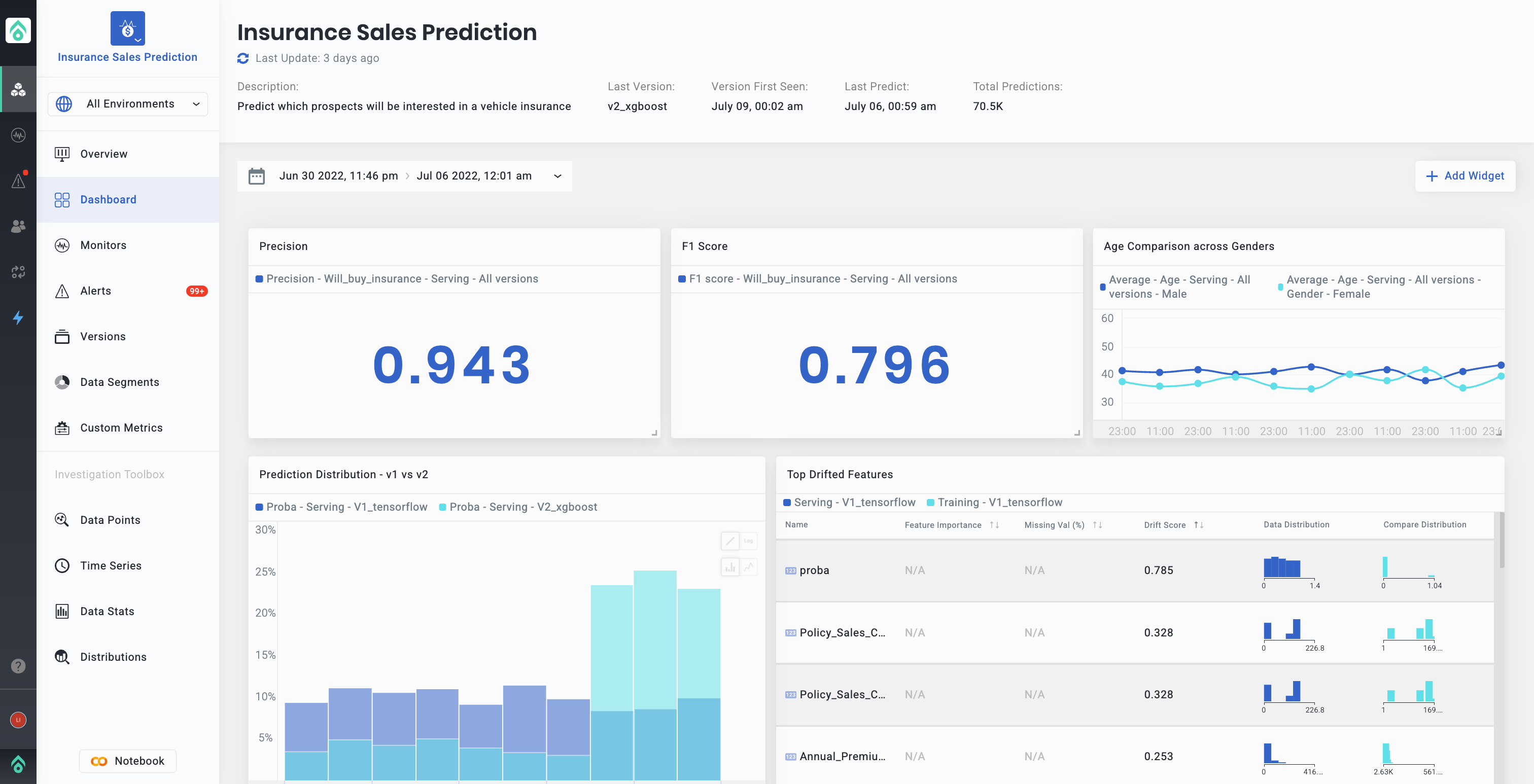
Task: Sort by Drift Score column arrows
Action: [x=1199, y=525]
